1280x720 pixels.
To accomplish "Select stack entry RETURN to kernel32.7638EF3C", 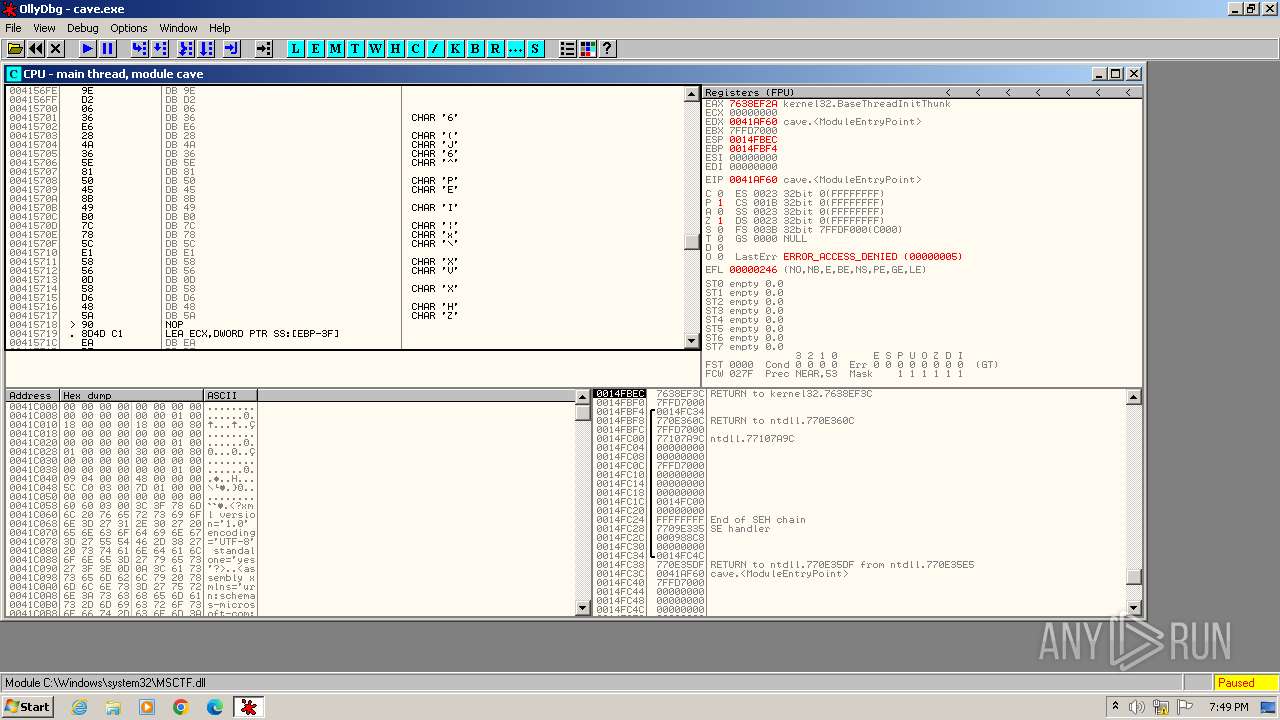I will point(791,394).
